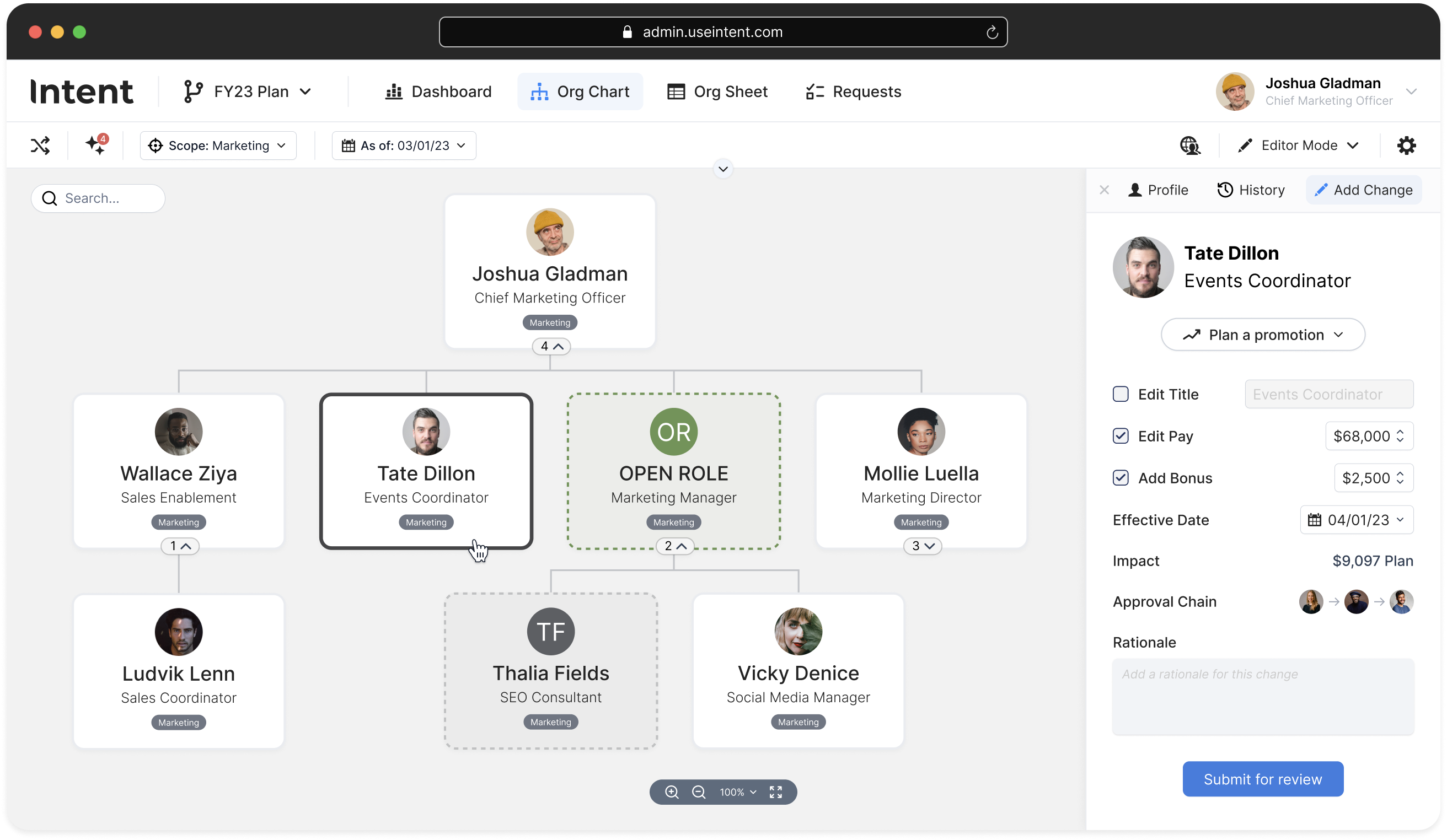Close the side panel with the X
The width and height of the screenshot is (1447, 840).
coord(1103,190)
